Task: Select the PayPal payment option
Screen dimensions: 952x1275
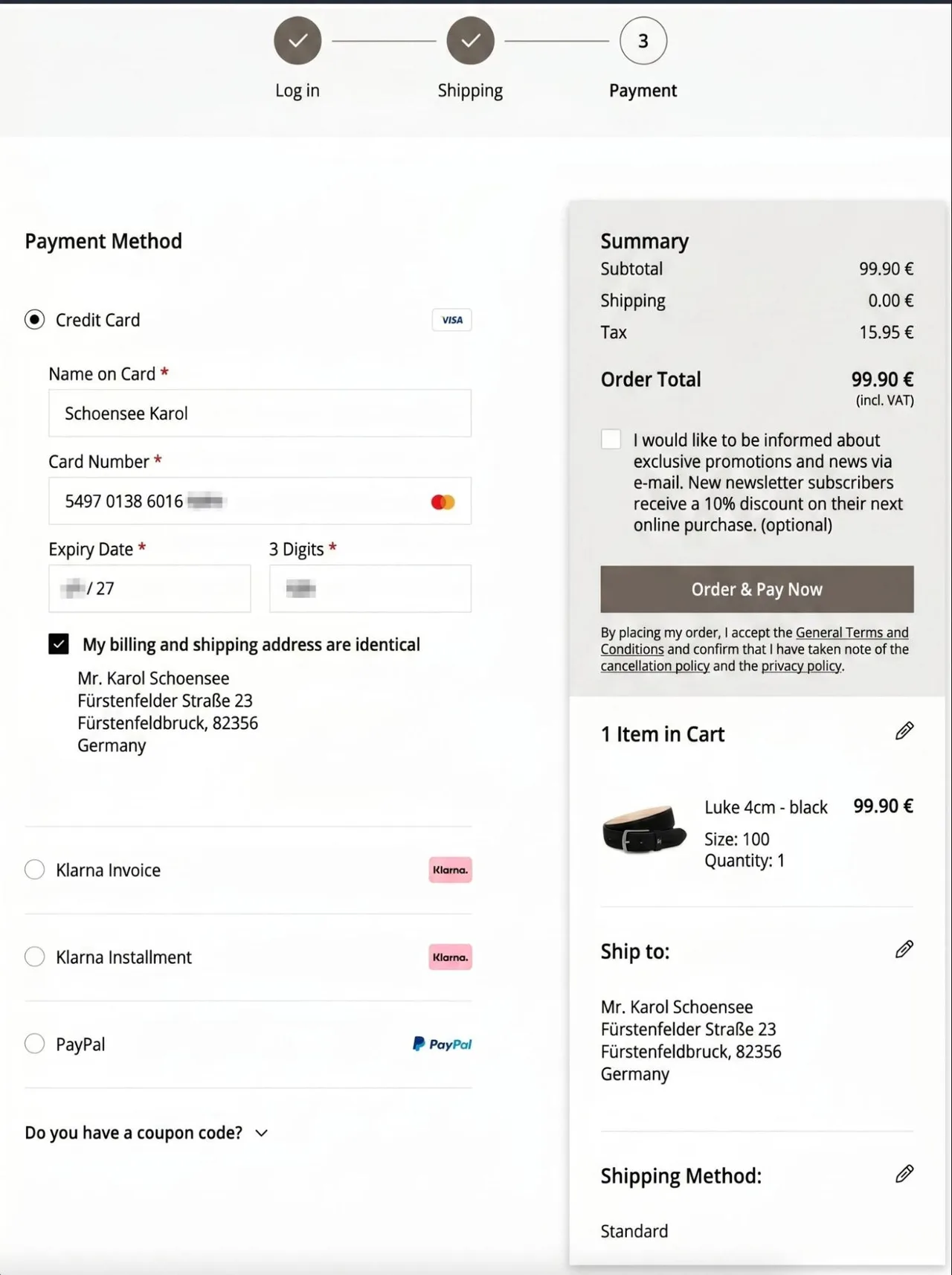Action: coord(35,1044)
